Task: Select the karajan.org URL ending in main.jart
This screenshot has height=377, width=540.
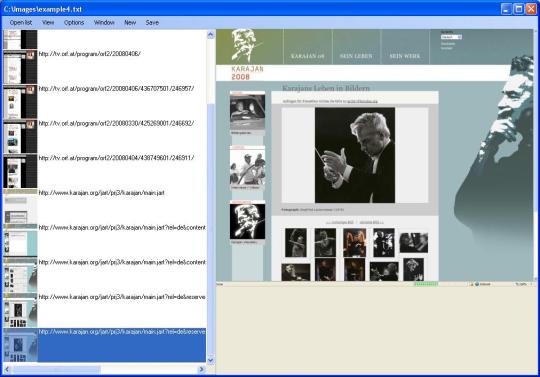Action: coord(101,193)
